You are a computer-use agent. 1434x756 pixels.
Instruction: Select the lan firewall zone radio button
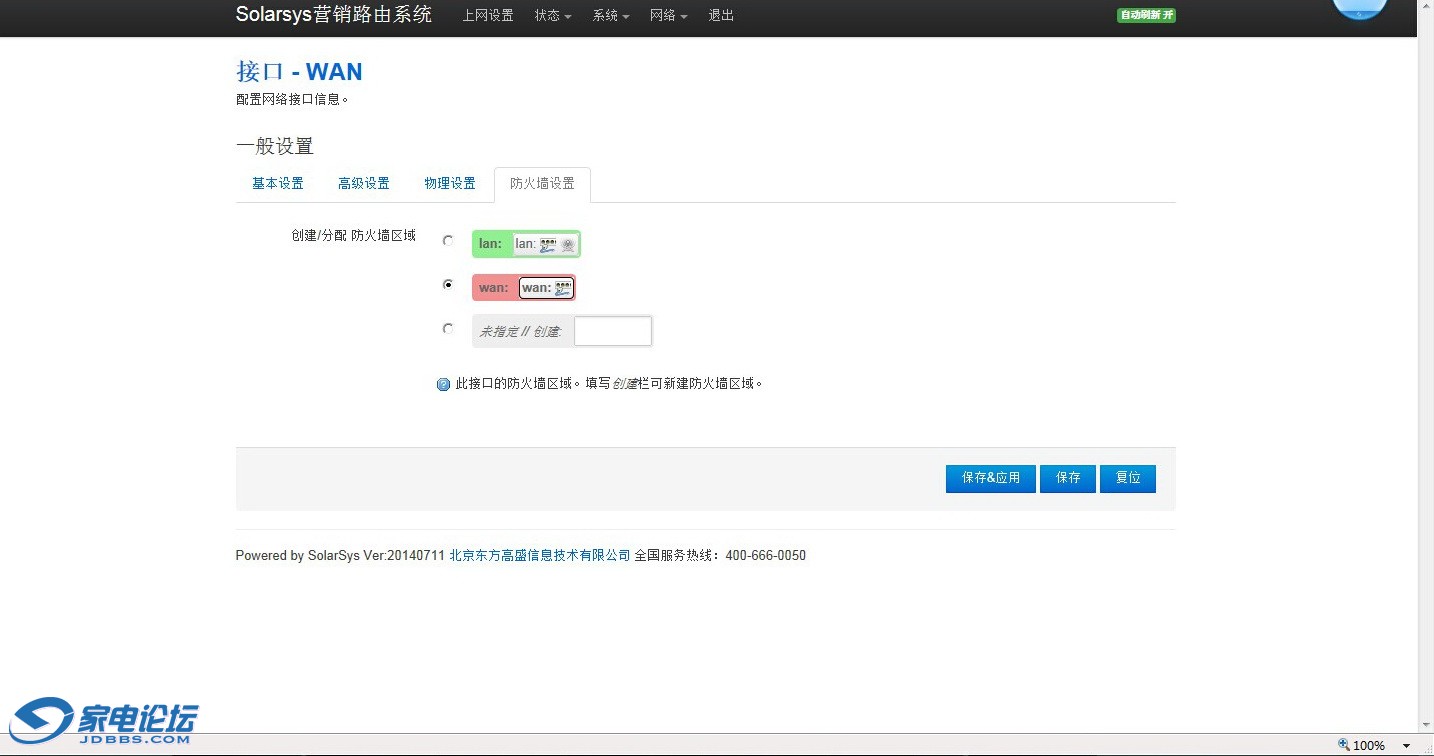pos(448,241)
